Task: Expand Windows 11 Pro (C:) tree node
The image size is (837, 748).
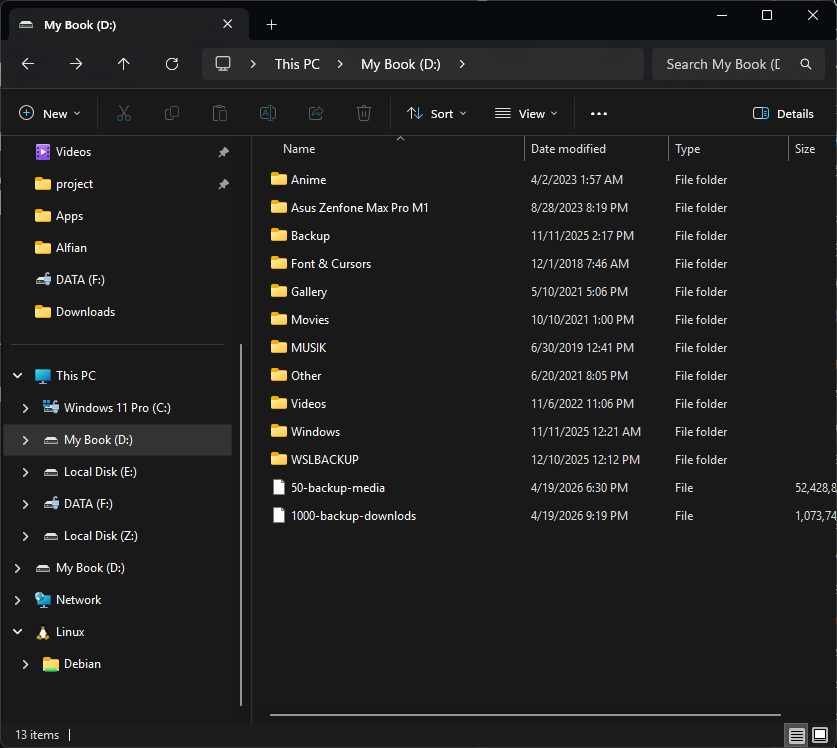Action: (26, 408)
